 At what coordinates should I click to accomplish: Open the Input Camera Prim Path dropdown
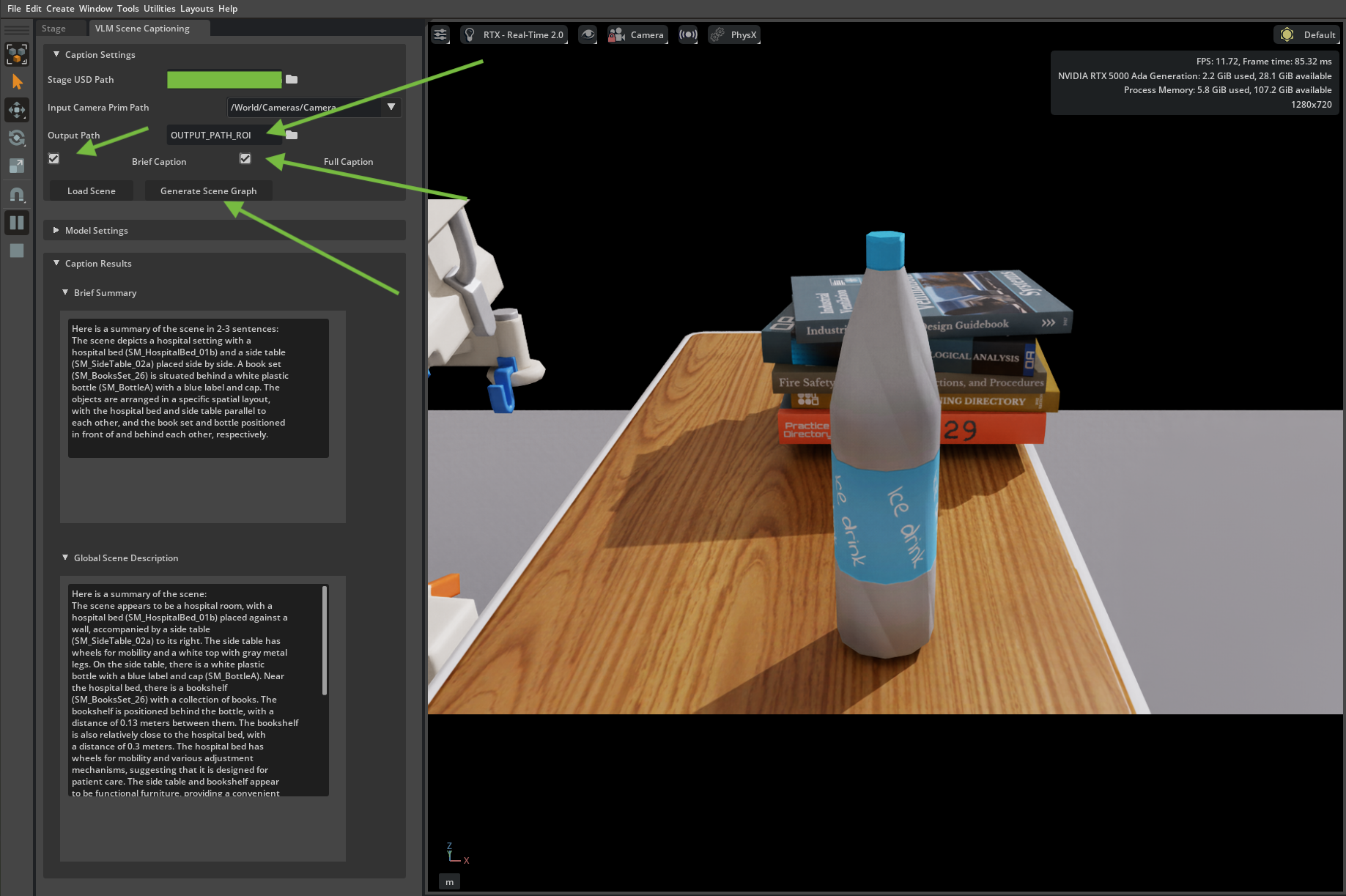point(391,107)
